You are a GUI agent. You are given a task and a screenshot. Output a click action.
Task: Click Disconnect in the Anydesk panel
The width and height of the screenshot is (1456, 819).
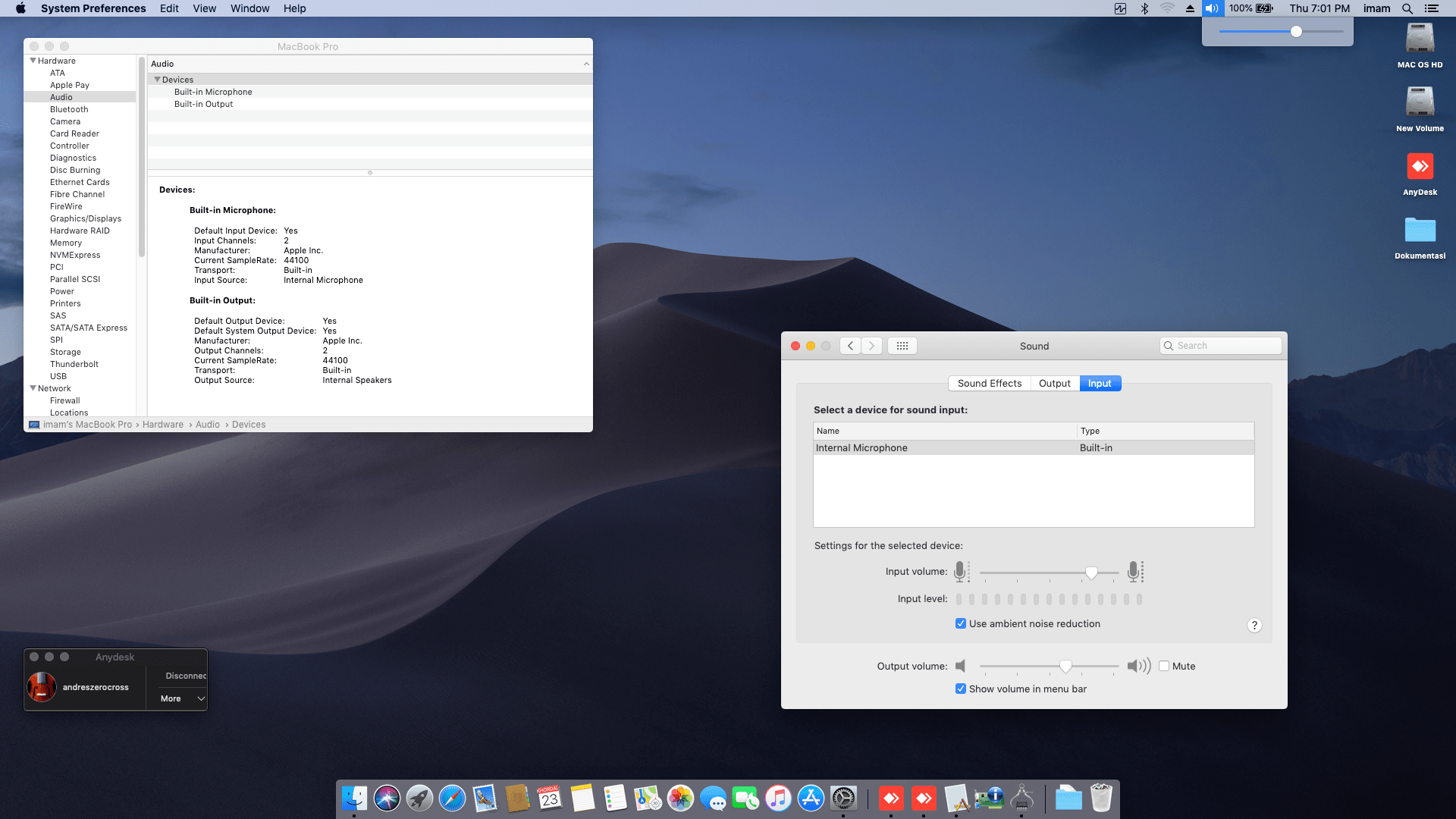coord(186,676)
